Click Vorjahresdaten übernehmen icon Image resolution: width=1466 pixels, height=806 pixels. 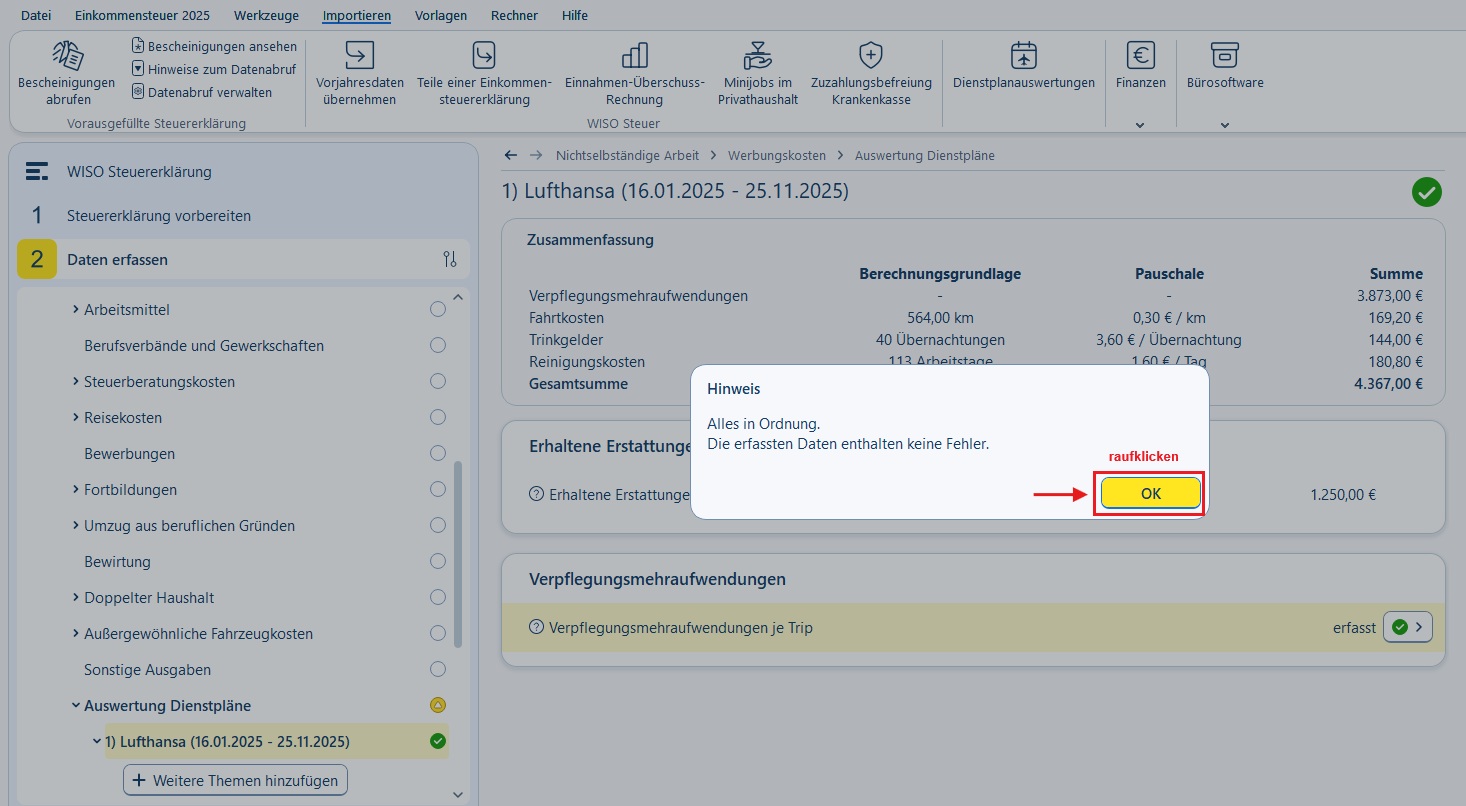[359, 54]
